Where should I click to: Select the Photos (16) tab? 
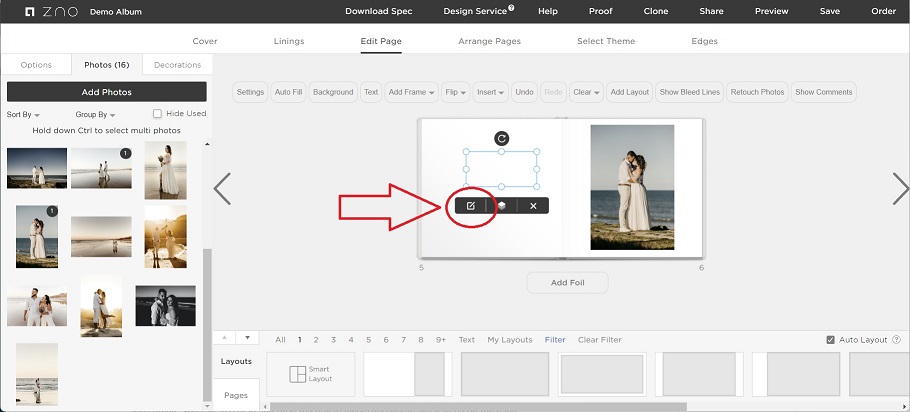click(x=107, y=65)
